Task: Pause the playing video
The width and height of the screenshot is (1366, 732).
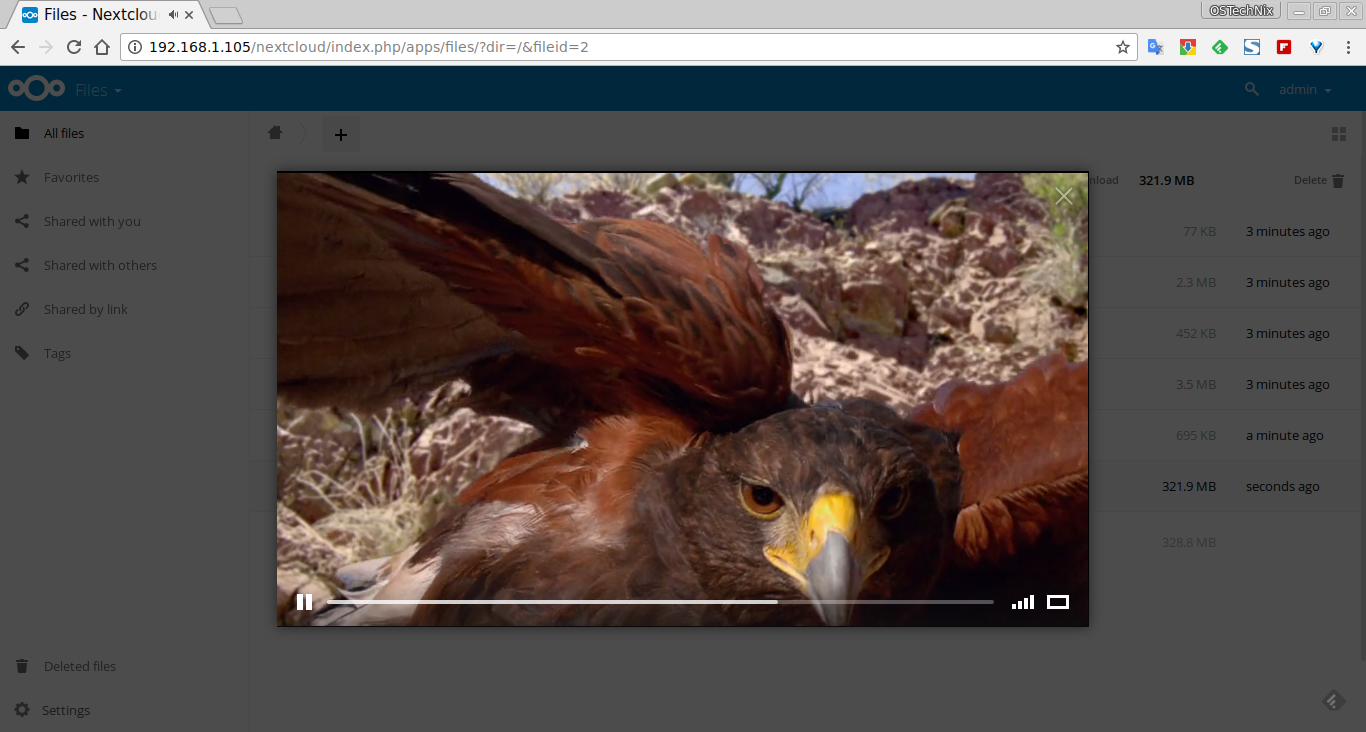Action: tap(304, 602)
